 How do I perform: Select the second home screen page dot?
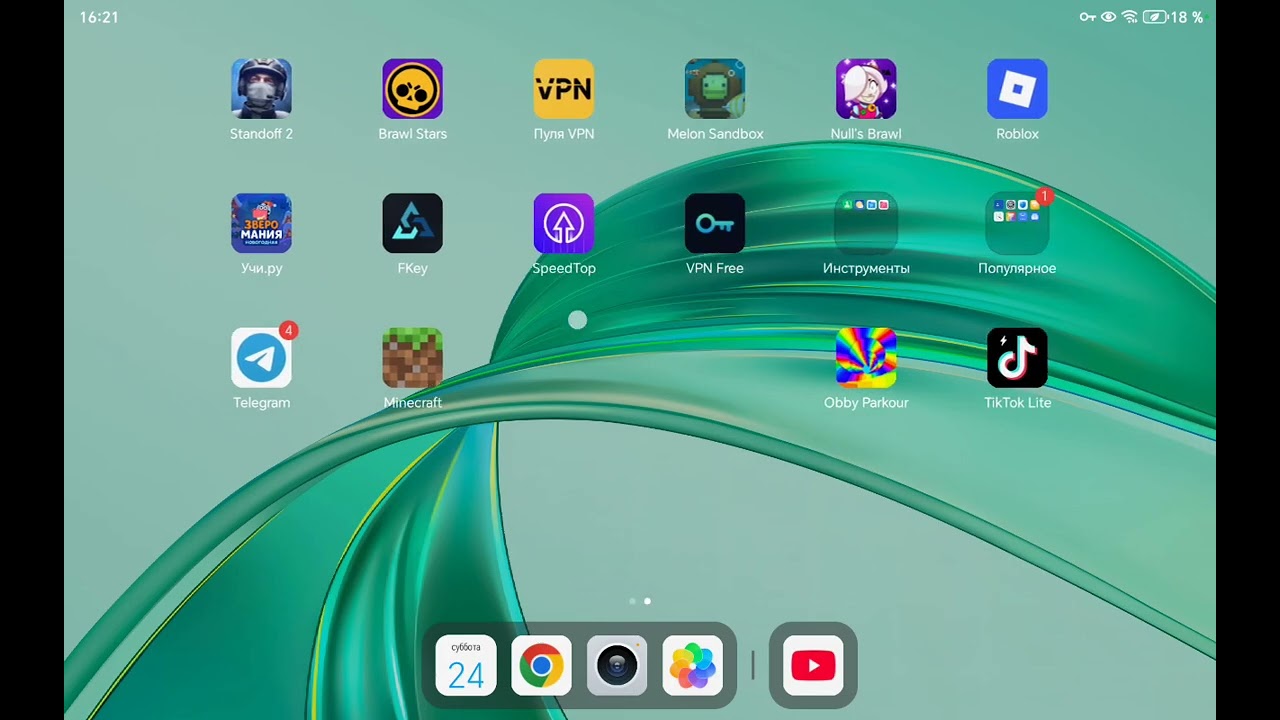pos(647,601)
